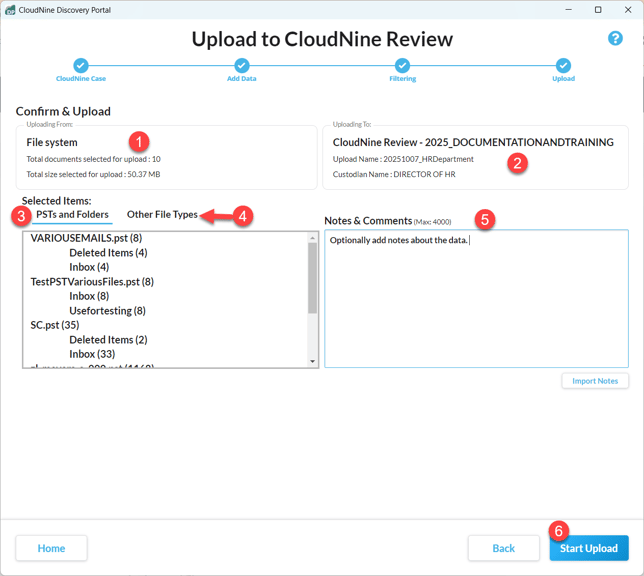Click the blue help question mark icon
Screen dimensions: 644x576
pos(615,38)
